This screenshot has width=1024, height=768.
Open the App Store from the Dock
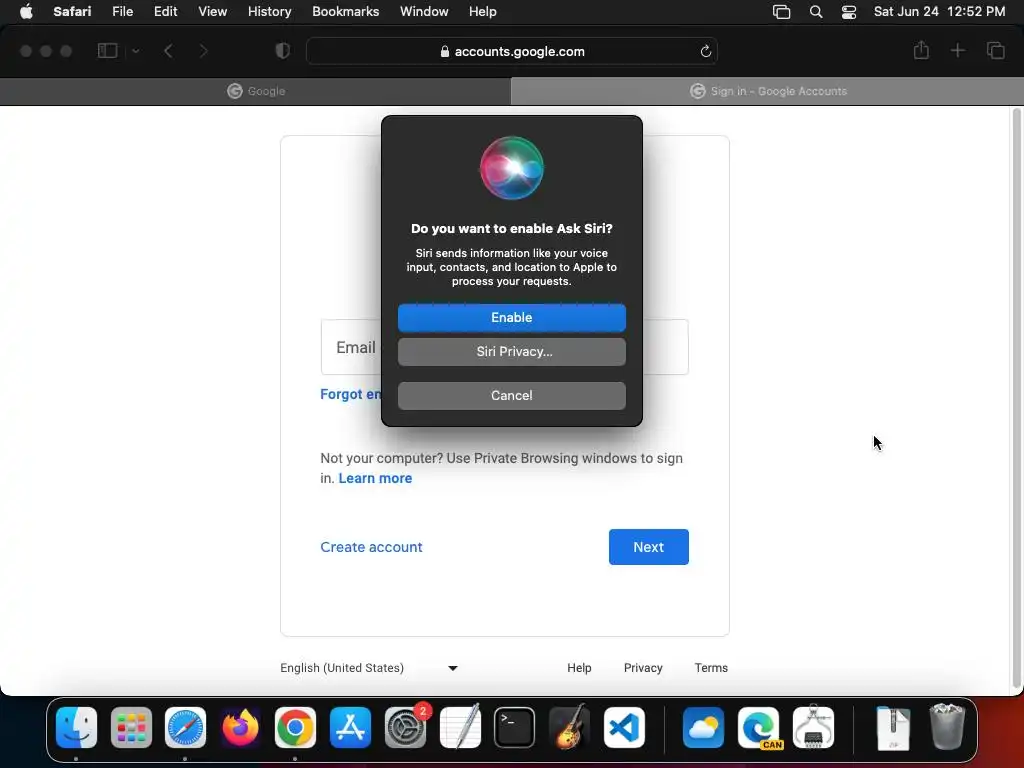click(x=350, y=727)
